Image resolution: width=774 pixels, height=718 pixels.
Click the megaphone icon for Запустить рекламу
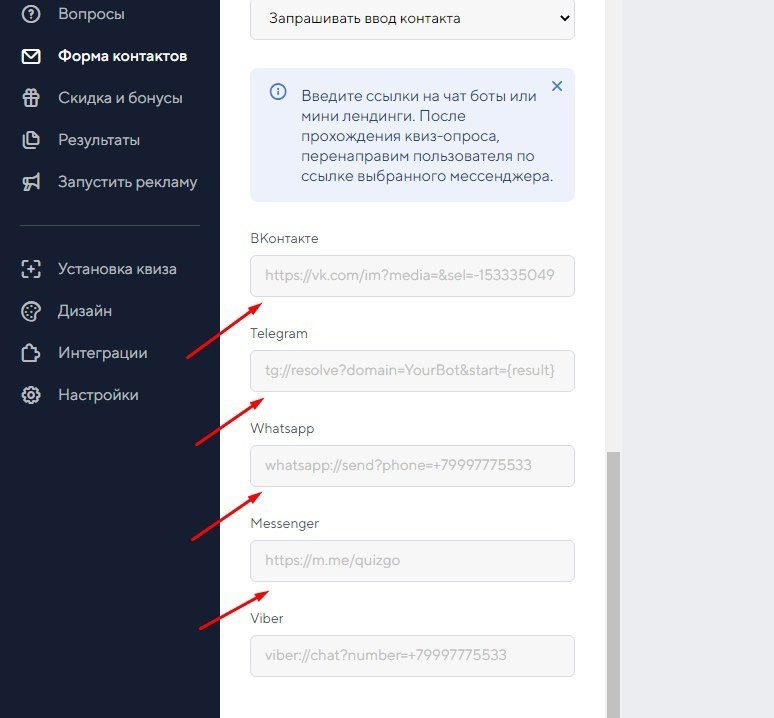[31, 182]
